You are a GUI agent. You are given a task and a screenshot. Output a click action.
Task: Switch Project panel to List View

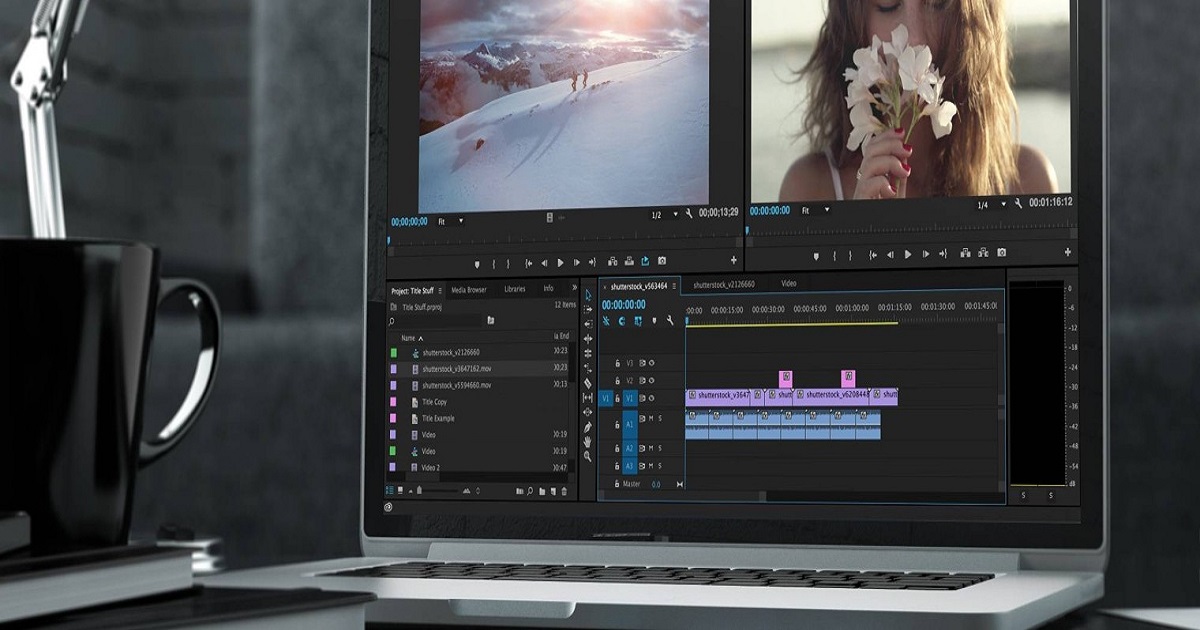[x=390, y=490]
